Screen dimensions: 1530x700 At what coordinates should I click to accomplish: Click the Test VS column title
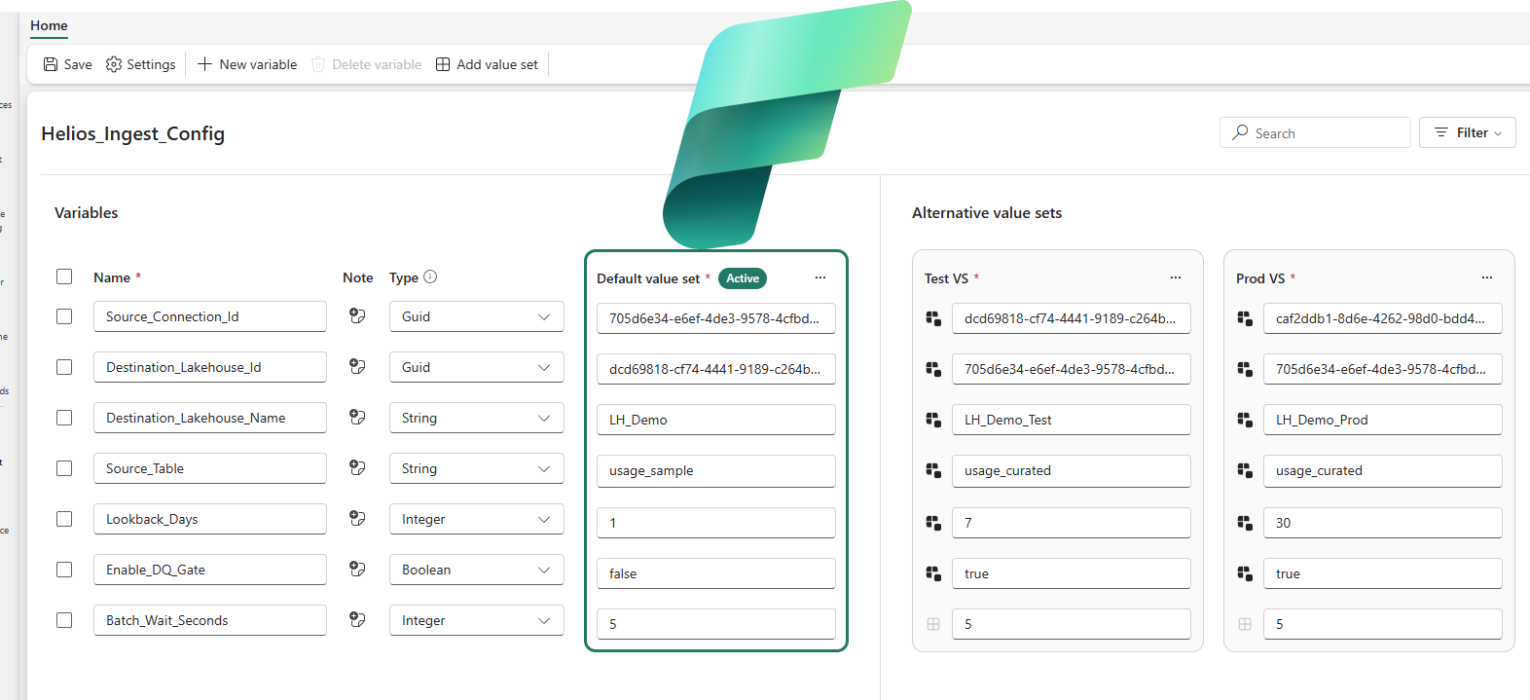(947, 278)
